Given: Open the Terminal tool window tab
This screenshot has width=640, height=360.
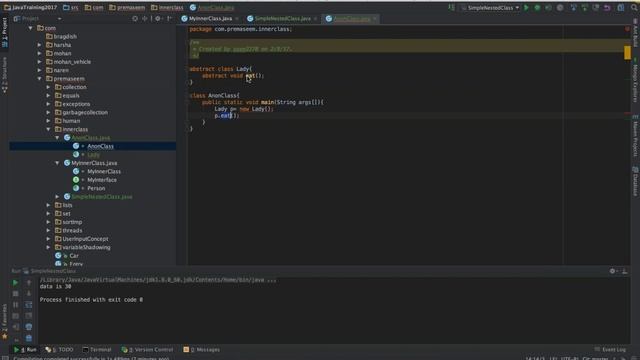Looking at the screenshot, I should pyautogui.click(x=97, y=350).
